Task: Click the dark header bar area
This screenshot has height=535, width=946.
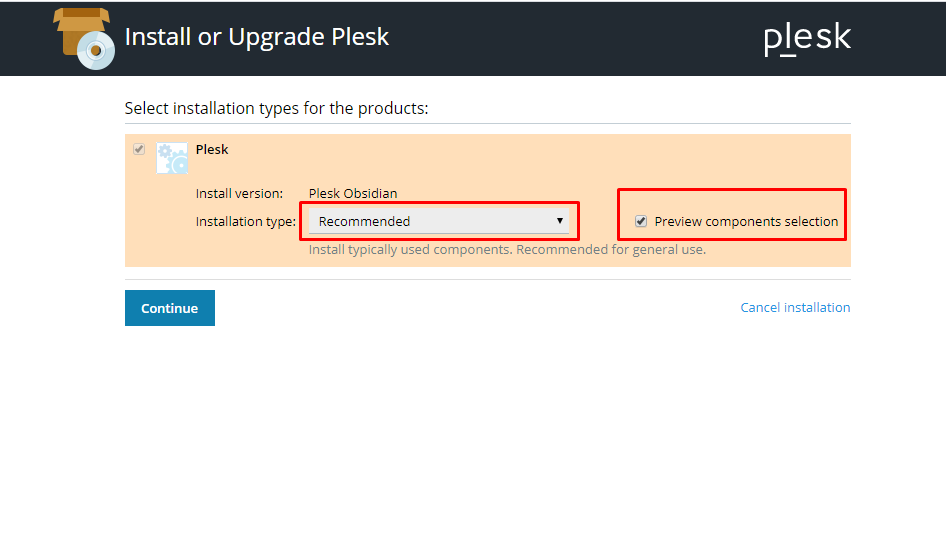Action: click(543, 39)
